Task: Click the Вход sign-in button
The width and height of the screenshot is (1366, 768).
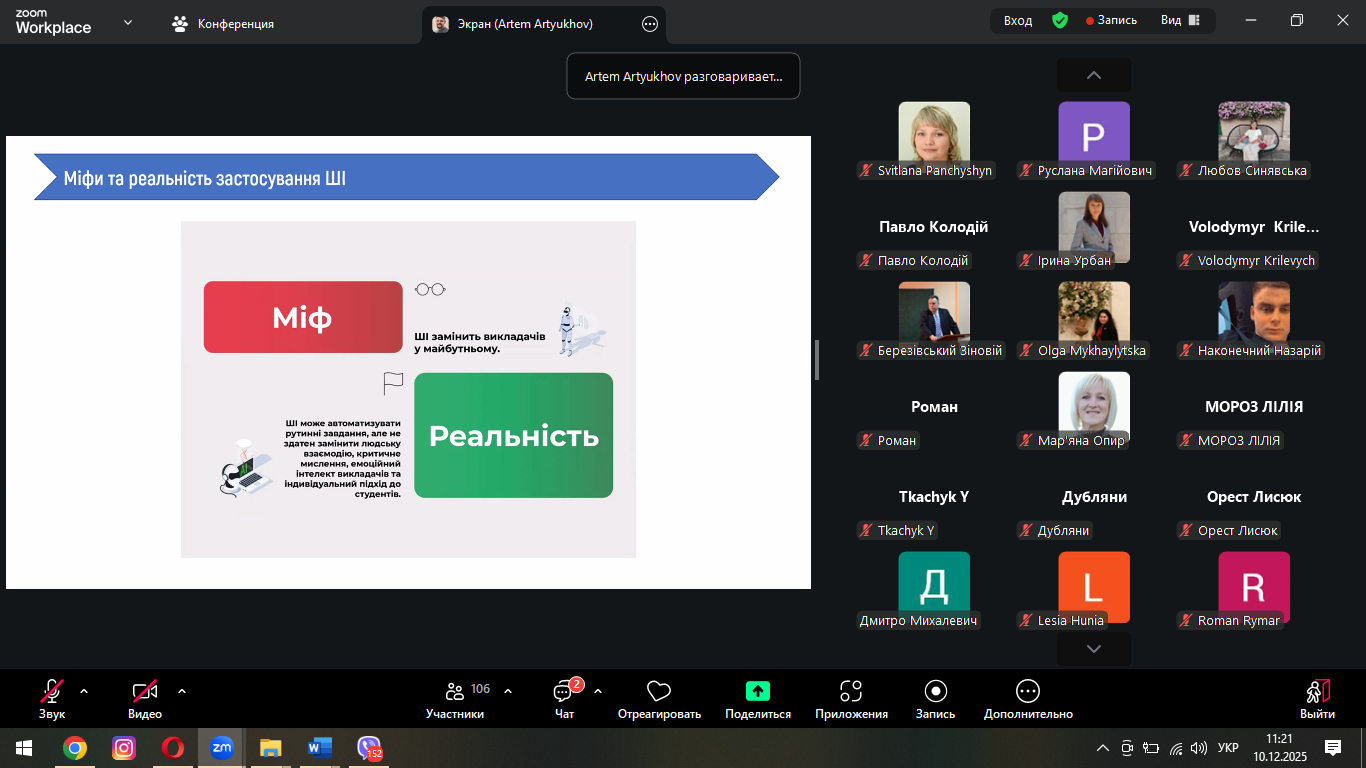Action: click(1018, 21)
